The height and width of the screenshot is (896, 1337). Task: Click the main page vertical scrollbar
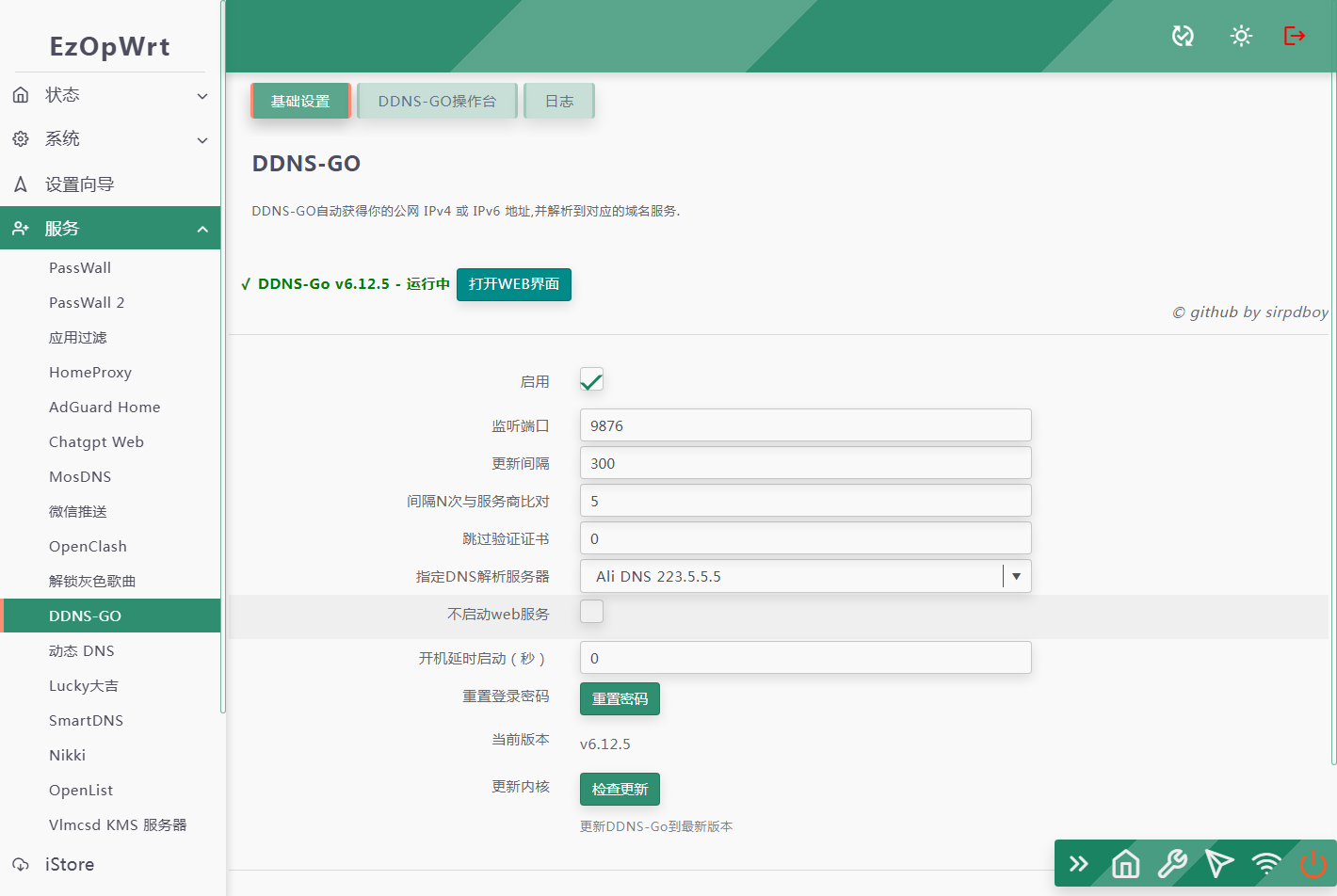coord(1334,419)
